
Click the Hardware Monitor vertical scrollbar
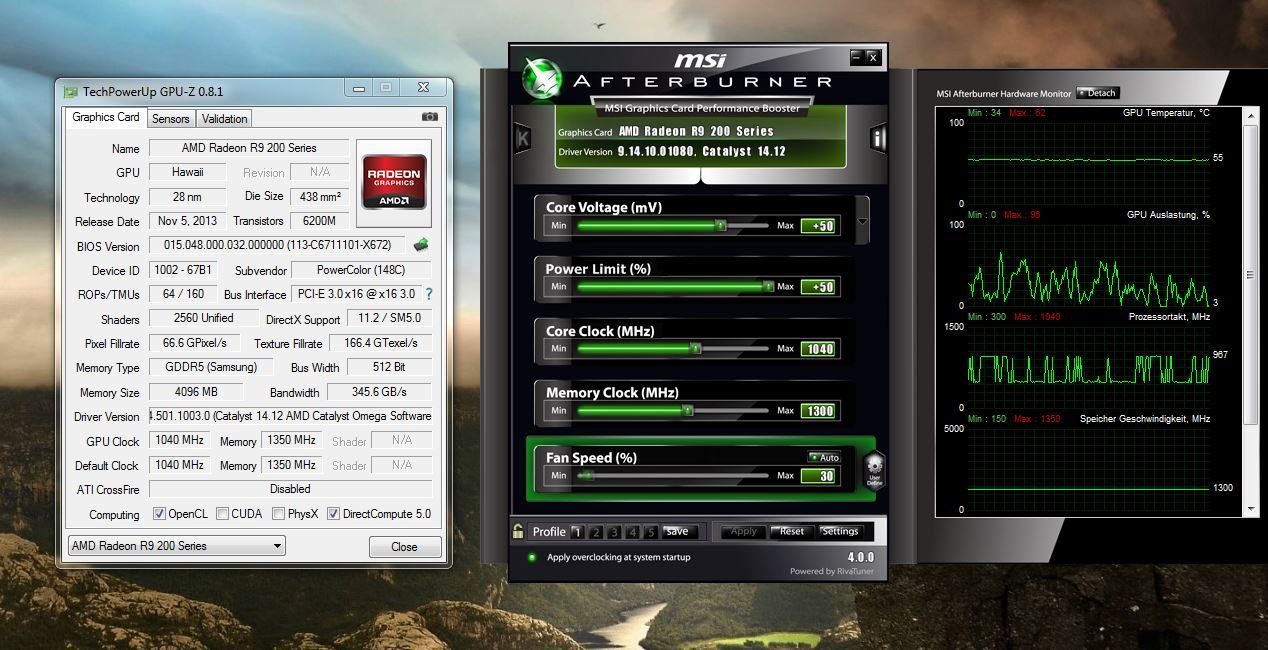click(1250, 312)
